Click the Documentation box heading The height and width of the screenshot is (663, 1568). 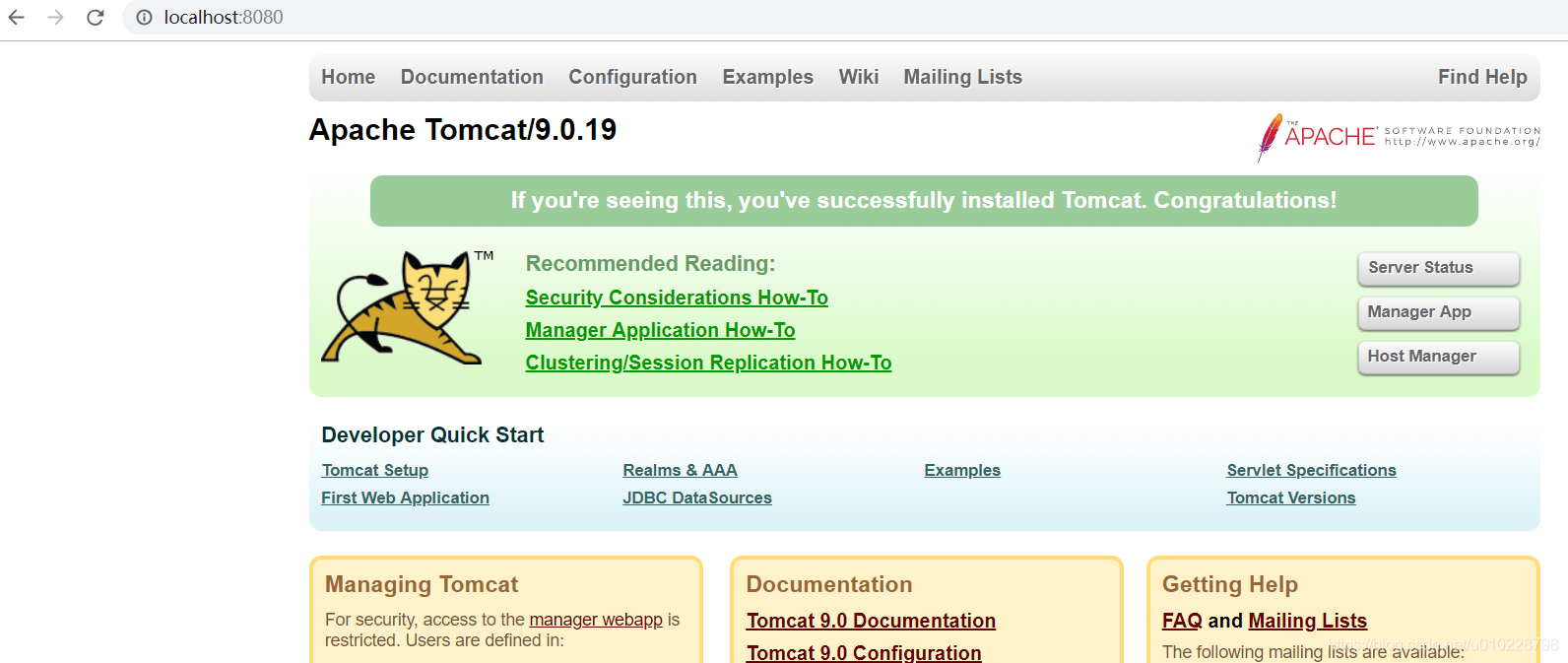pyautogui.click(x=829, y=584)
